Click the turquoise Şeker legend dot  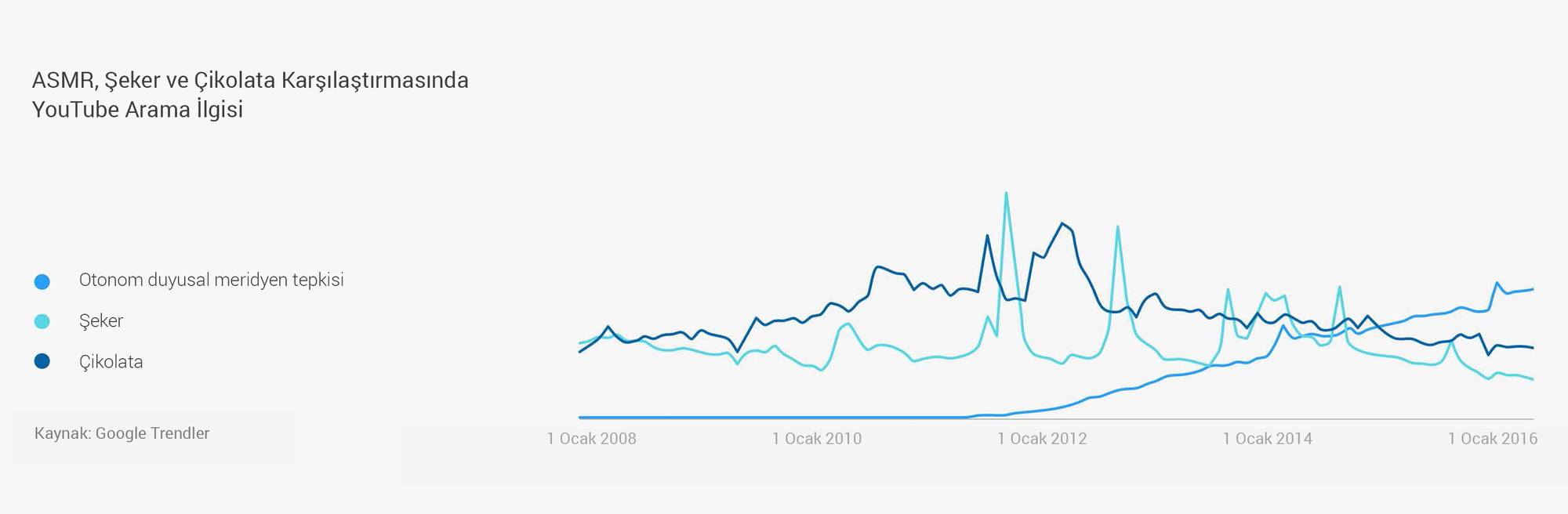pos(42,321)
